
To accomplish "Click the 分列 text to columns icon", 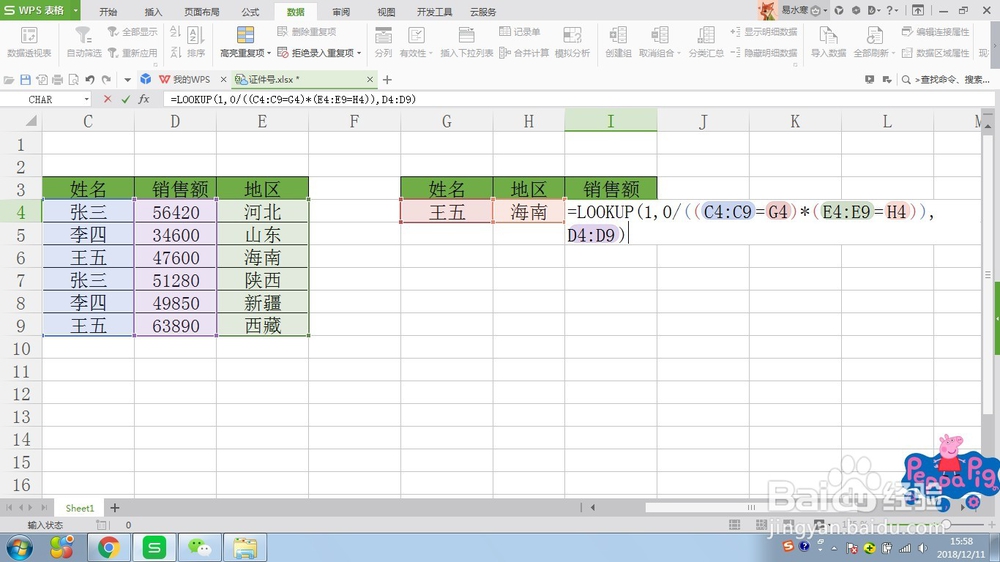I will coord(383,36).
